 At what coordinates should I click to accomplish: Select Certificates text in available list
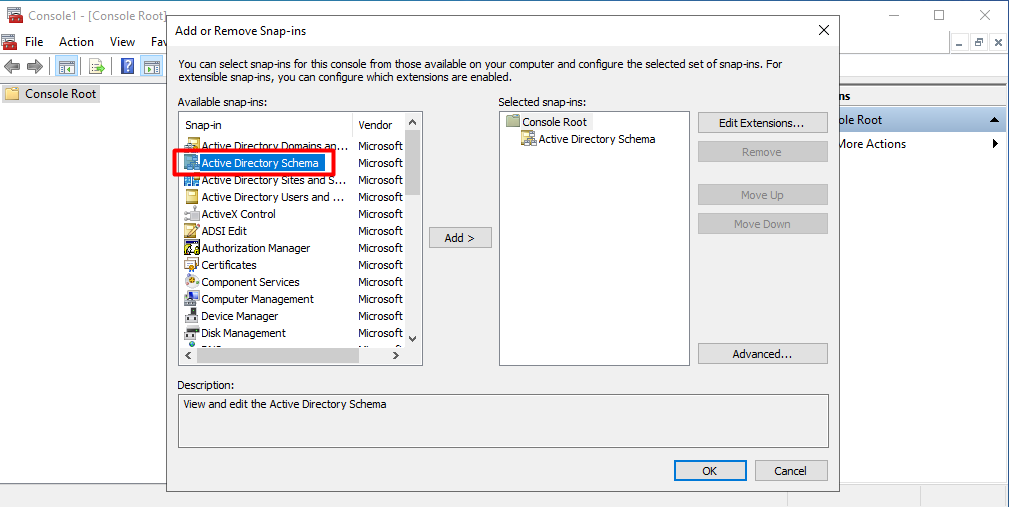click(228, 265)
